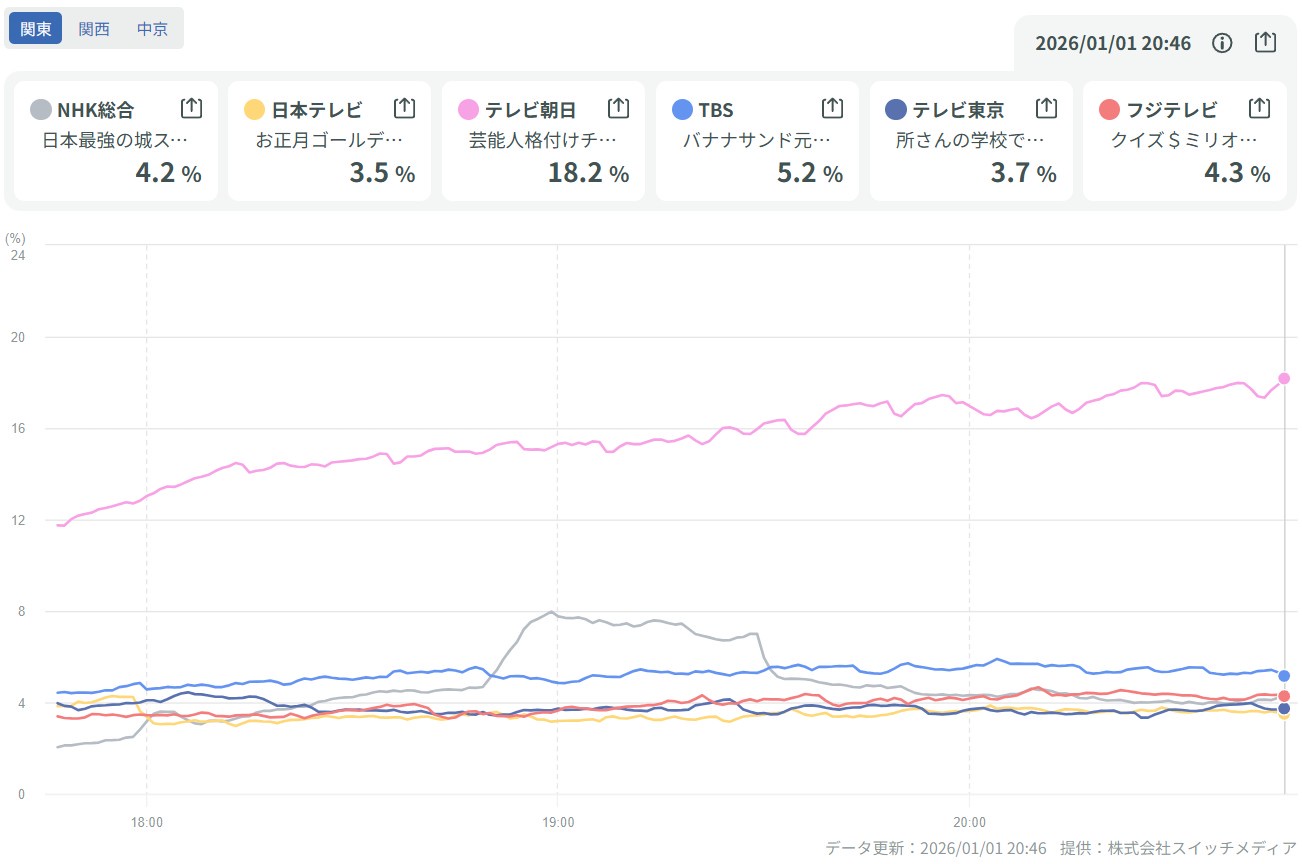Image resolution: width=1302 pixels, height=864 pixels.
Task: Click the share icon on テレビ東京 card
Action: pyautogui.click(x=1046, y=108)
